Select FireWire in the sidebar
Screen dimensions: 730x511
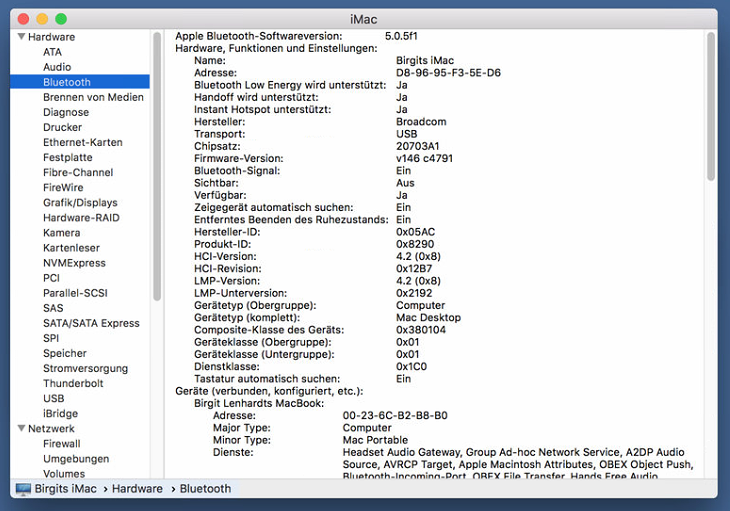(63, 188)
